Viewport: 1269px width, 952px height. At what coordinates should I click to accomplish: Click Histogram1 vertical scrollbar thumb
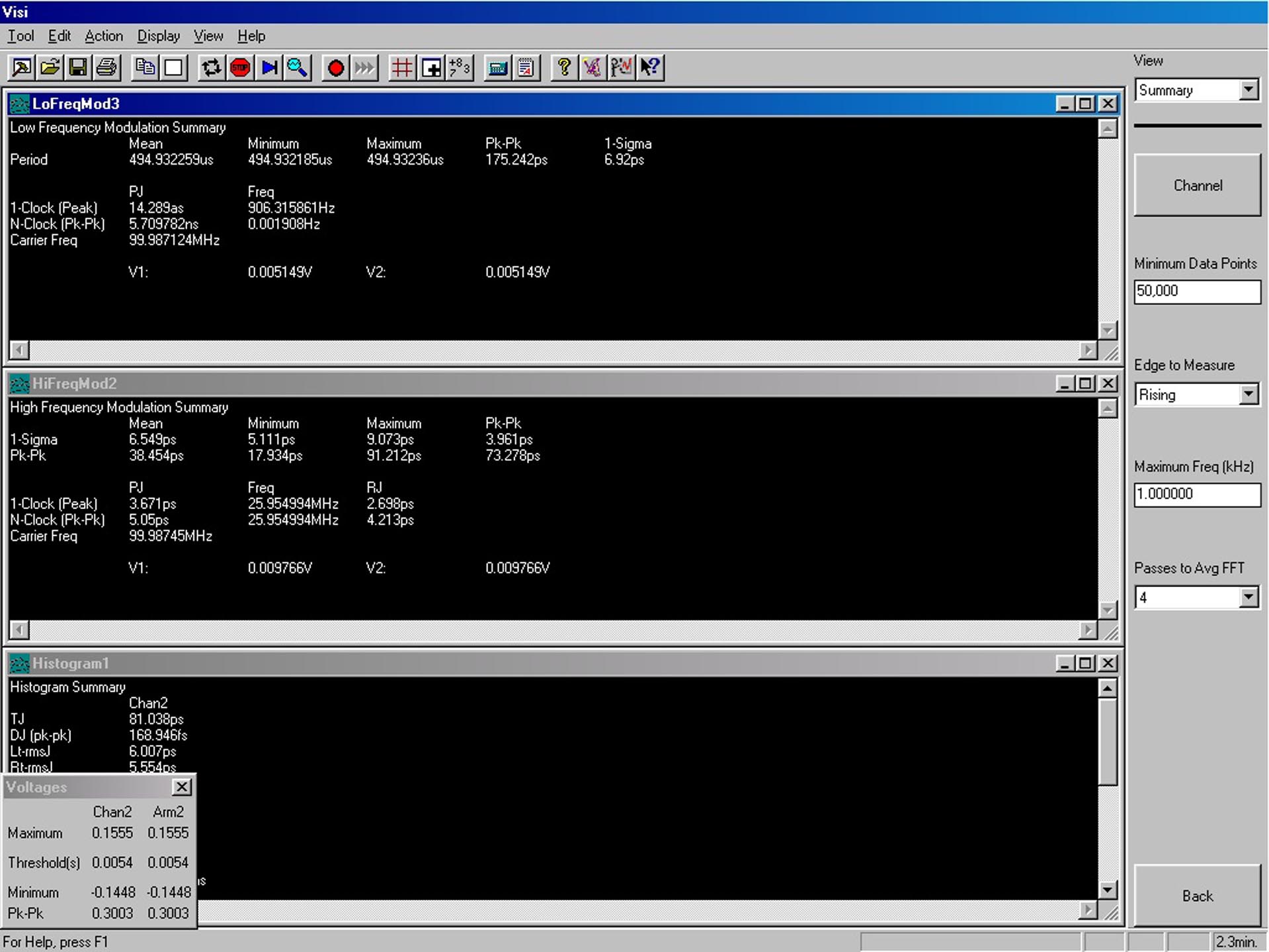[1108, 742]
